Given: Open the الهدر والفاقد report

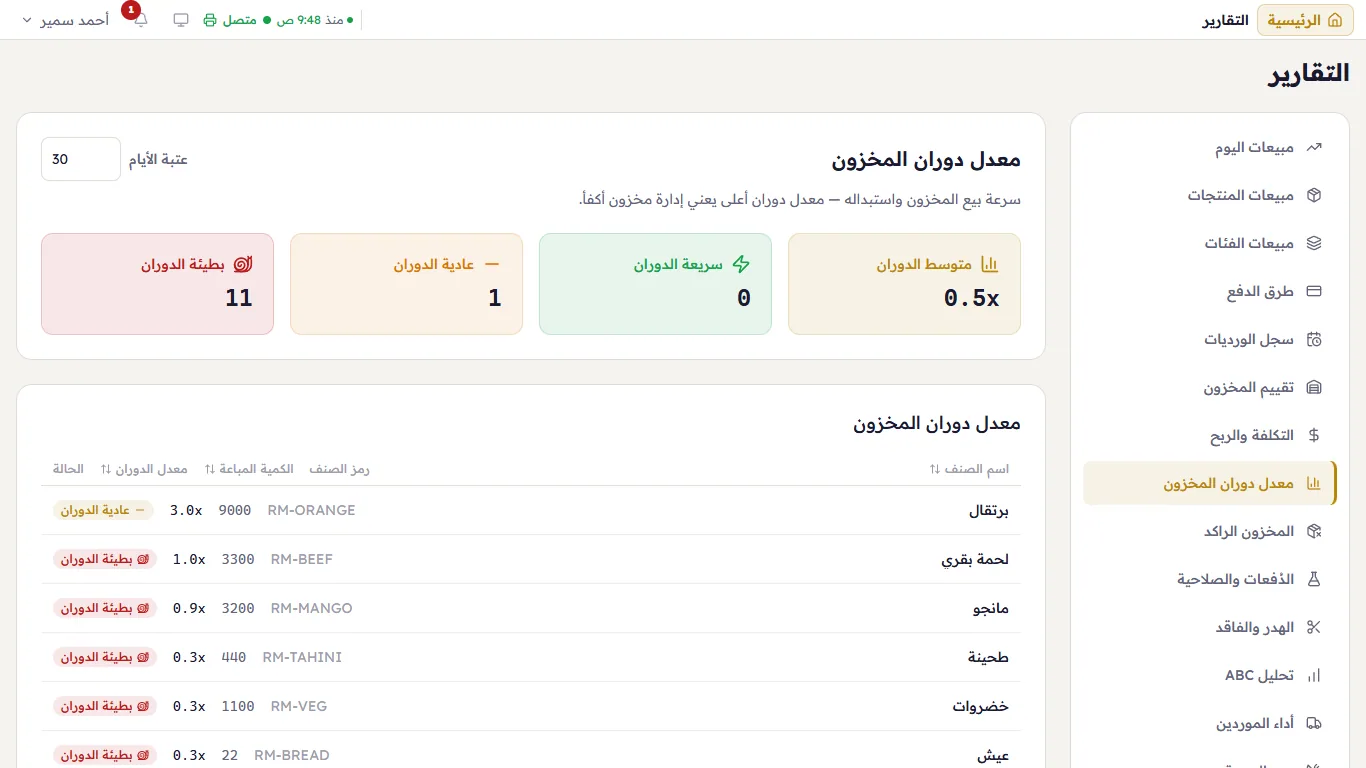Looking at the screenshot, I should pyautogui.click(x=1209, y=628).
